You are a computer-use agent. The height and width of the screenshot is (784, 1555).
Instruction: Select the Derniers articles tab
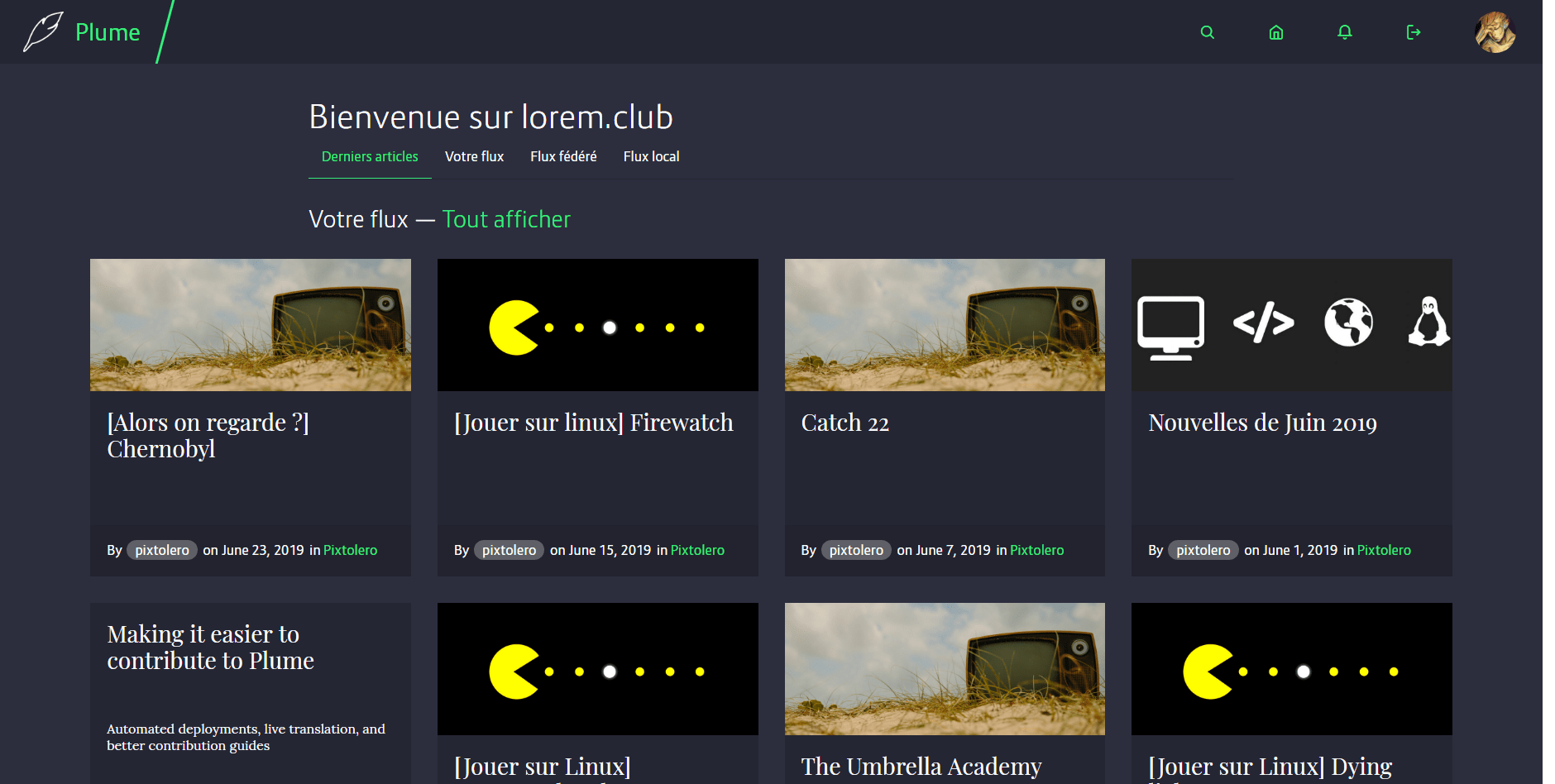point(370,156)
